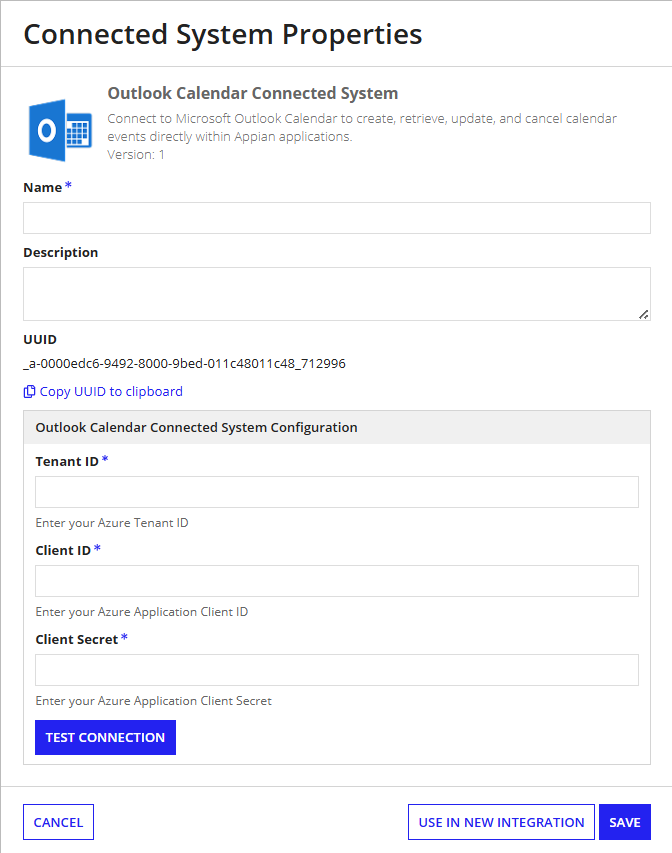The height and width of the screenshot is (853, 672).
Task: Select the UUID value text
Action: [184, 363]
